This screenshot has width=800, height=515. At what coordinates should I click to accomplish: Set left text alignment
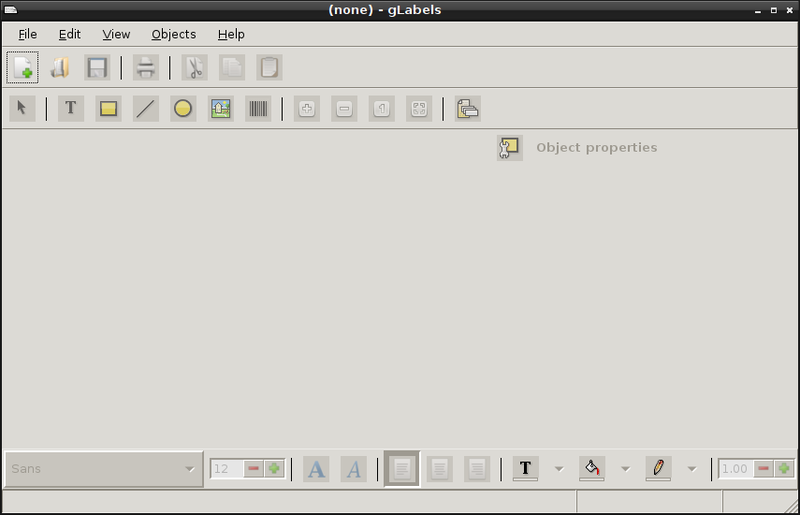[402, 469]
